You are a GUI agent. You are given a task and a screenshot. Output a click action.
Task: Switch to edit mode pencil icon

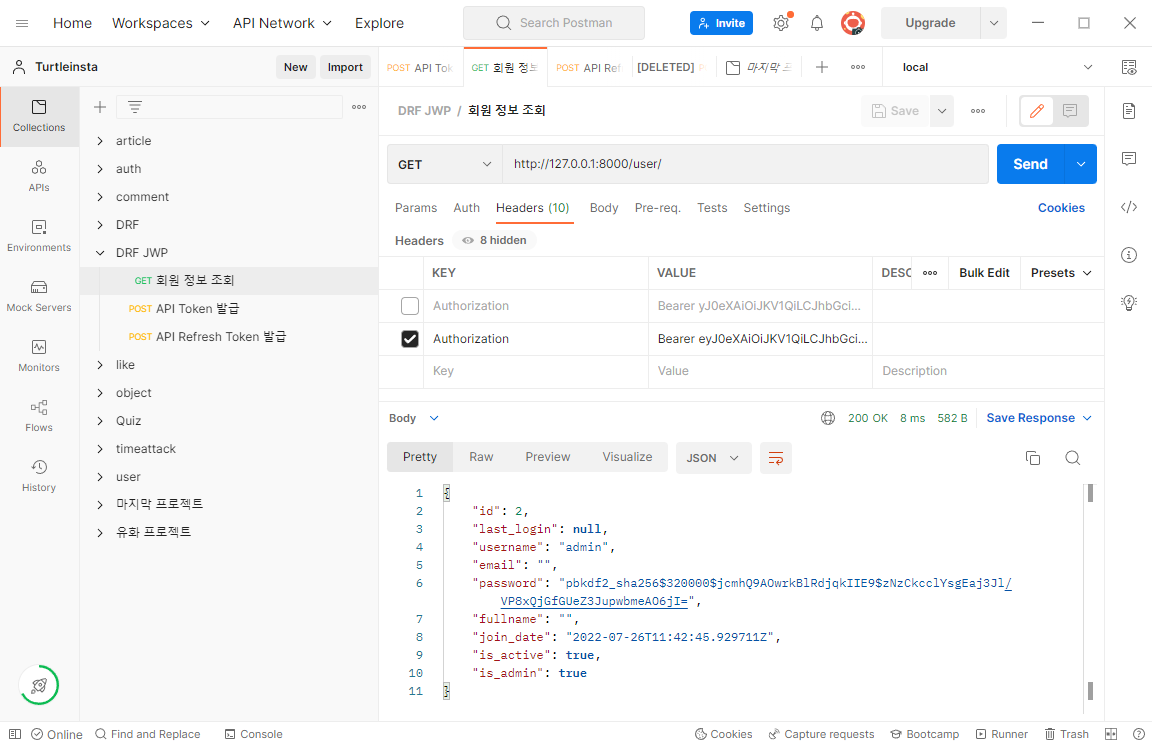tap(1037, 111)
